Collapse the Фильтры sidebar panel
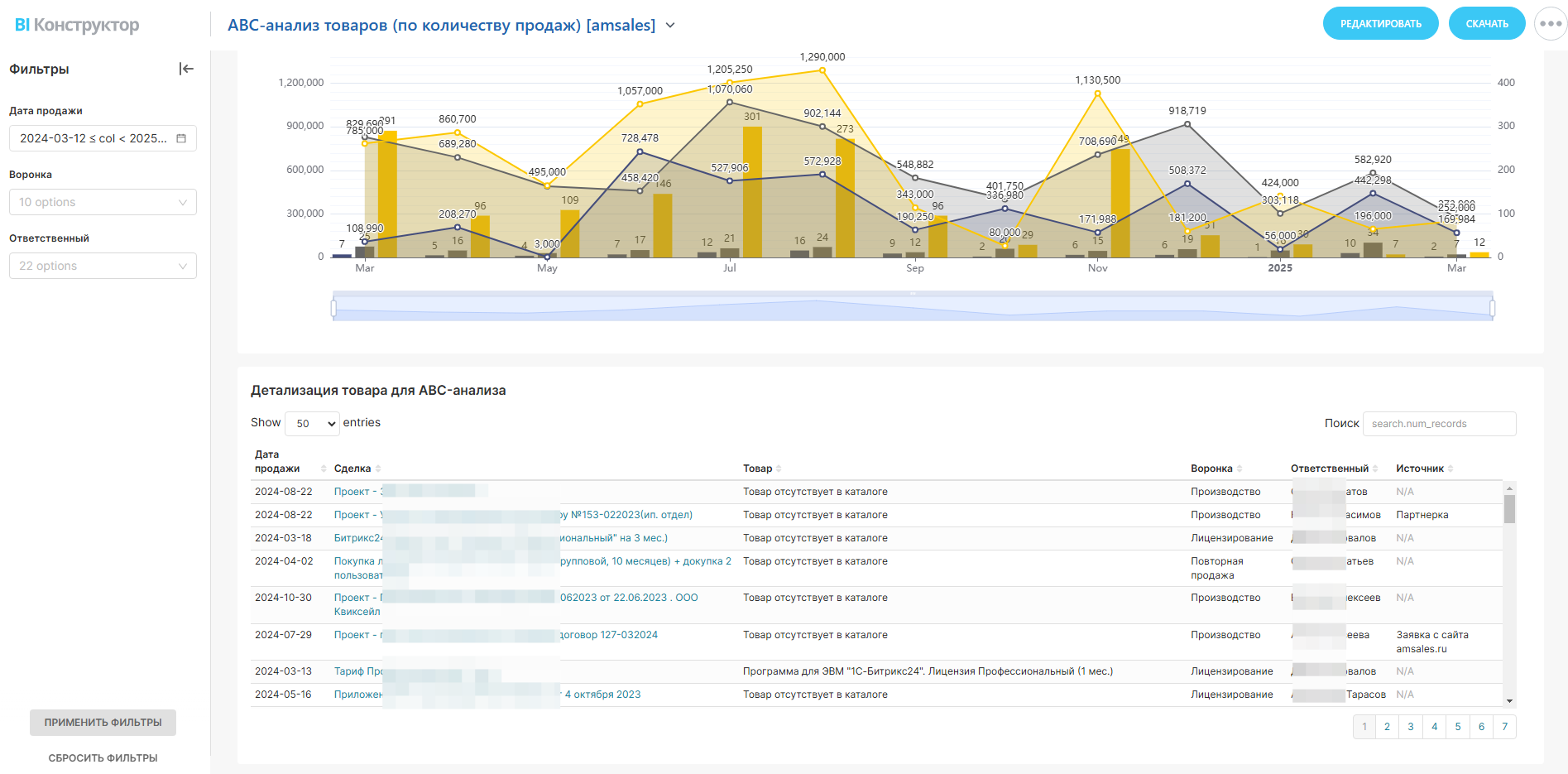 186,69
